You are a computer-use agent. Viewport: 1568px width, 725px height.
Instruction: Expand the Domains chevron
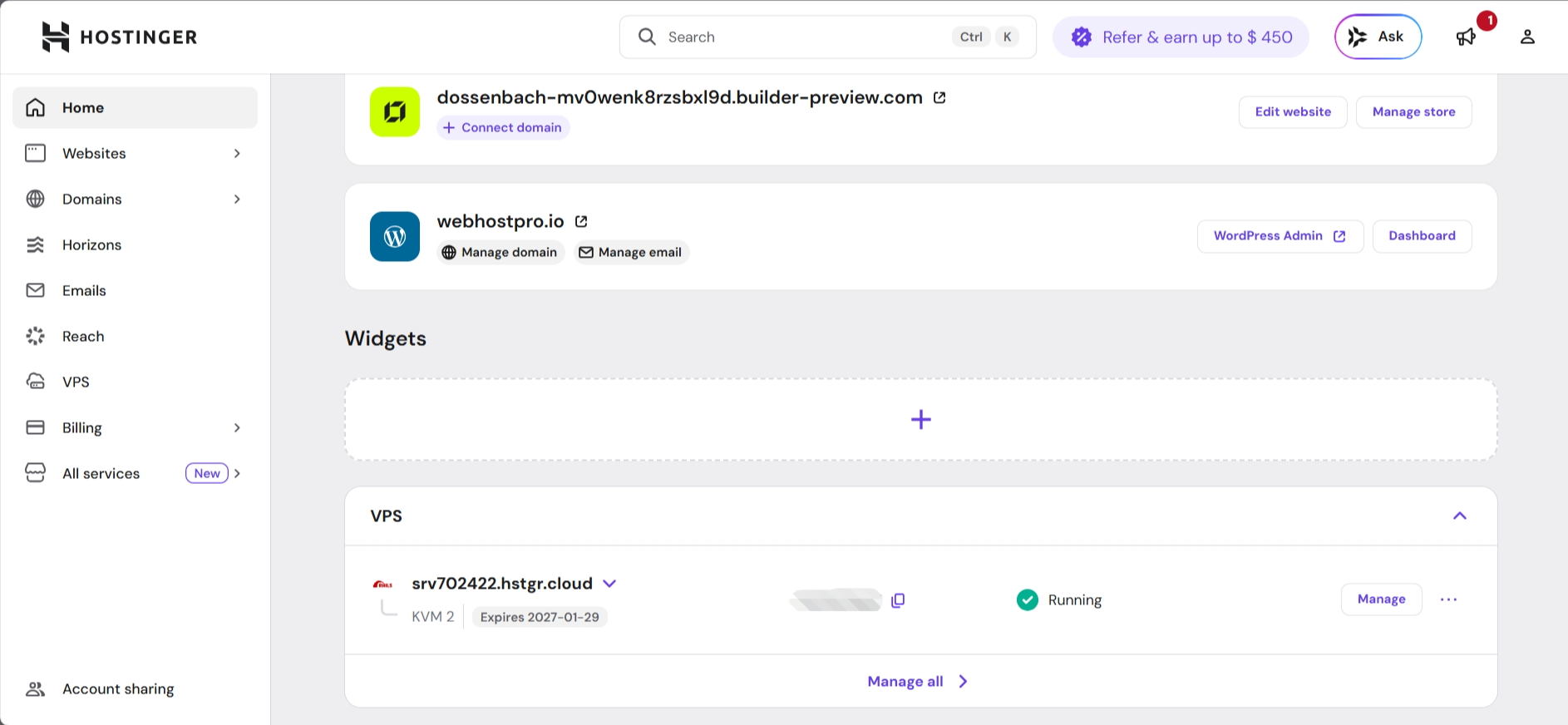coord(237,199)
